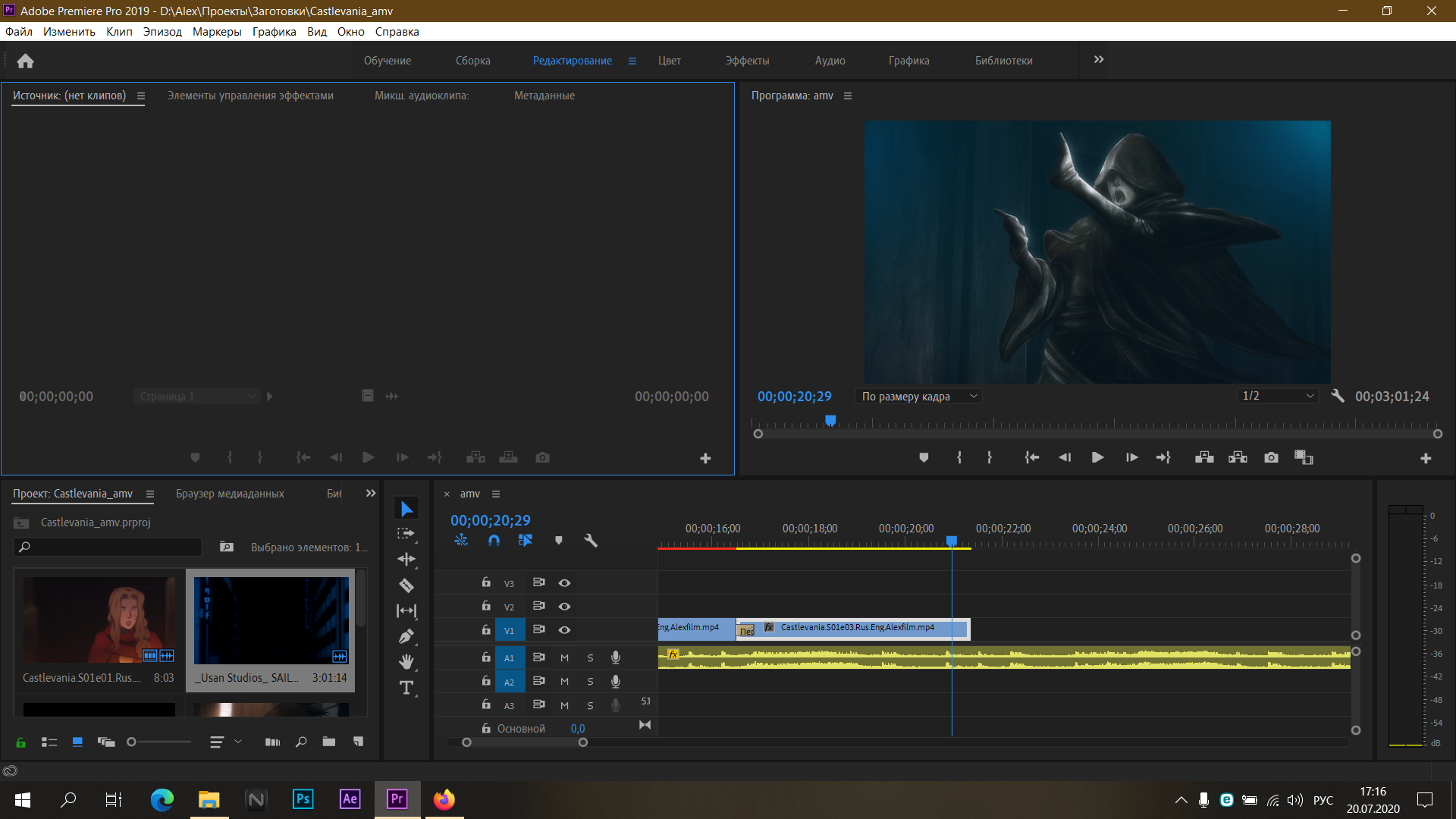This screenshot has height=819, width=1456.
Task: Select the Track Select Forward tool
Action: 406,534
